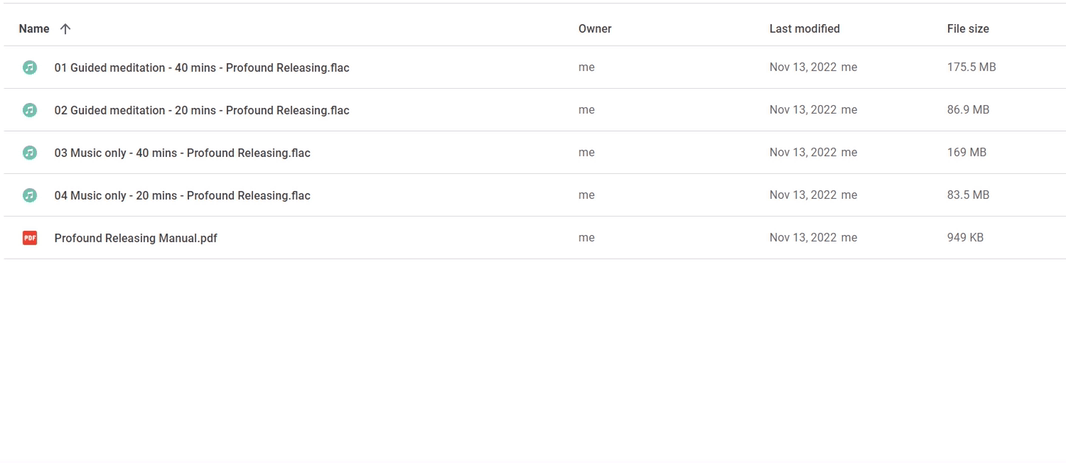Click owner cell of the PDF manual row
1066x463 pixels.
coord(586,238)
